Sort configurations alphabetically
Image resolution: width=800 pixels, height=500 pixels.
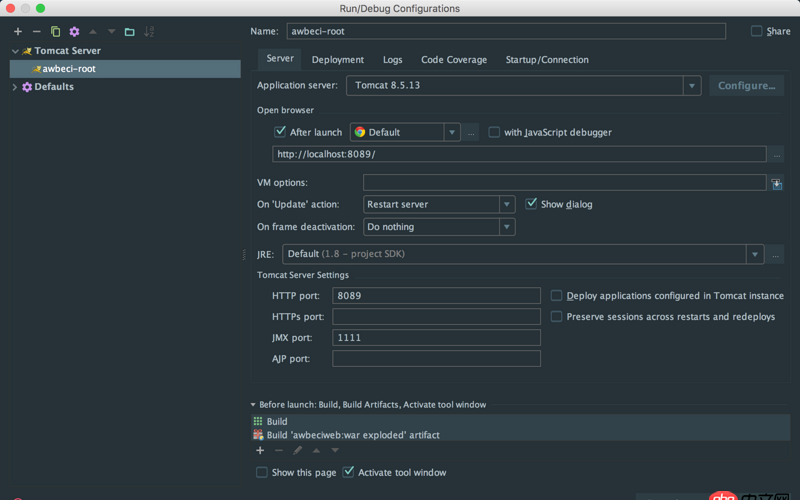(148, 32)
